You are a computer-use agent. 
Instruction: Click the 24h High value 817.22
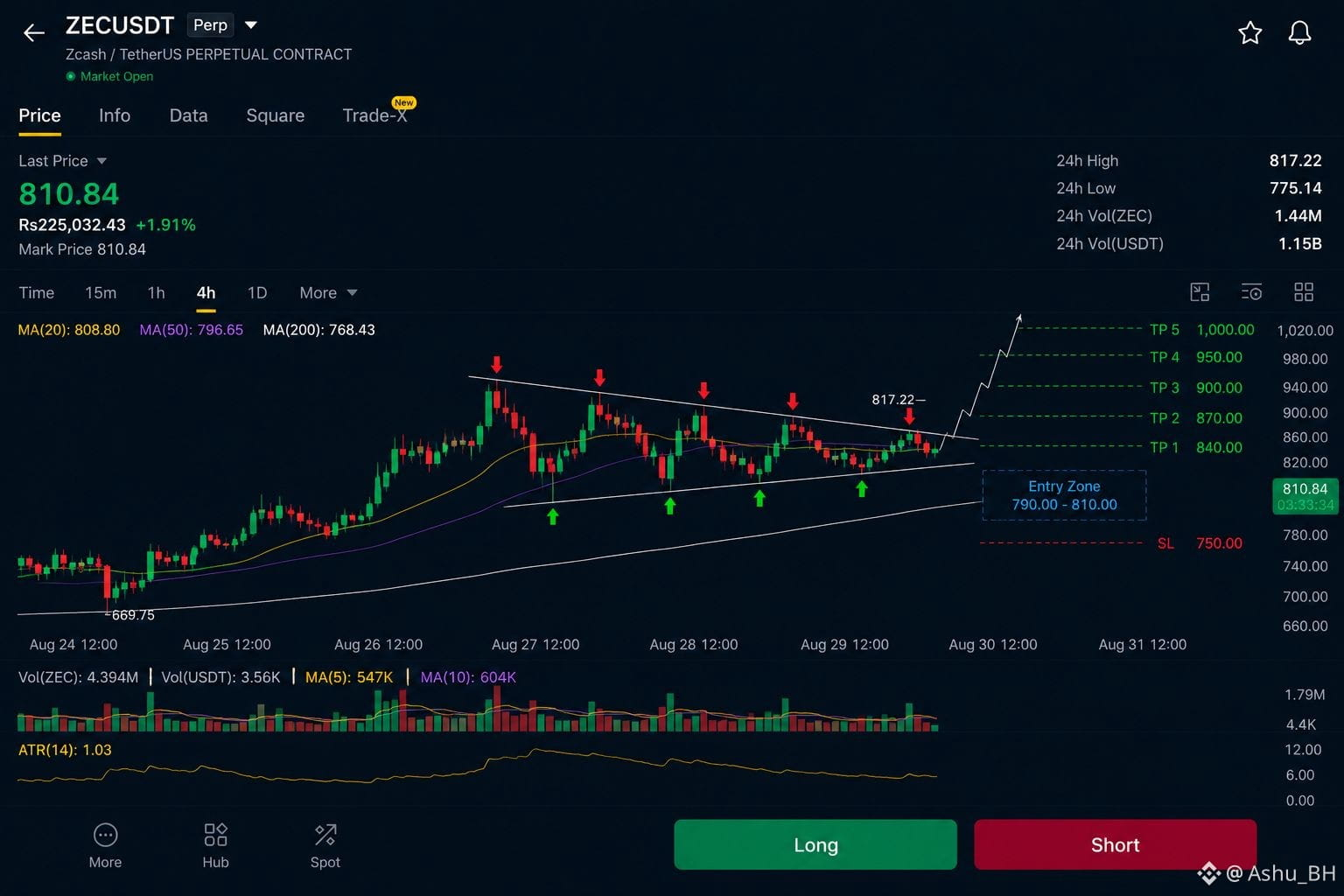coord(1295,161)
